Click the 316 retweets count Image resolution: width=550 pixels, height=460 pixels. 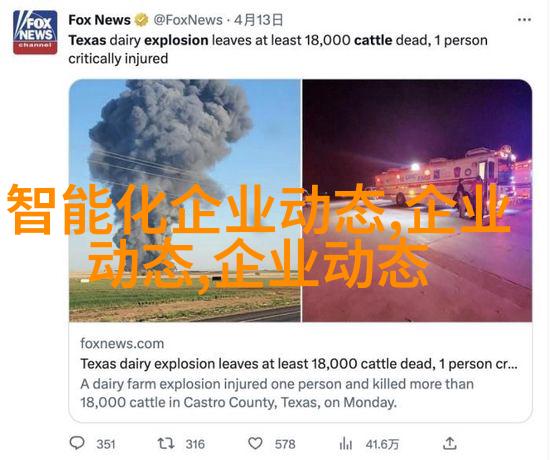(x=195, y=444)
